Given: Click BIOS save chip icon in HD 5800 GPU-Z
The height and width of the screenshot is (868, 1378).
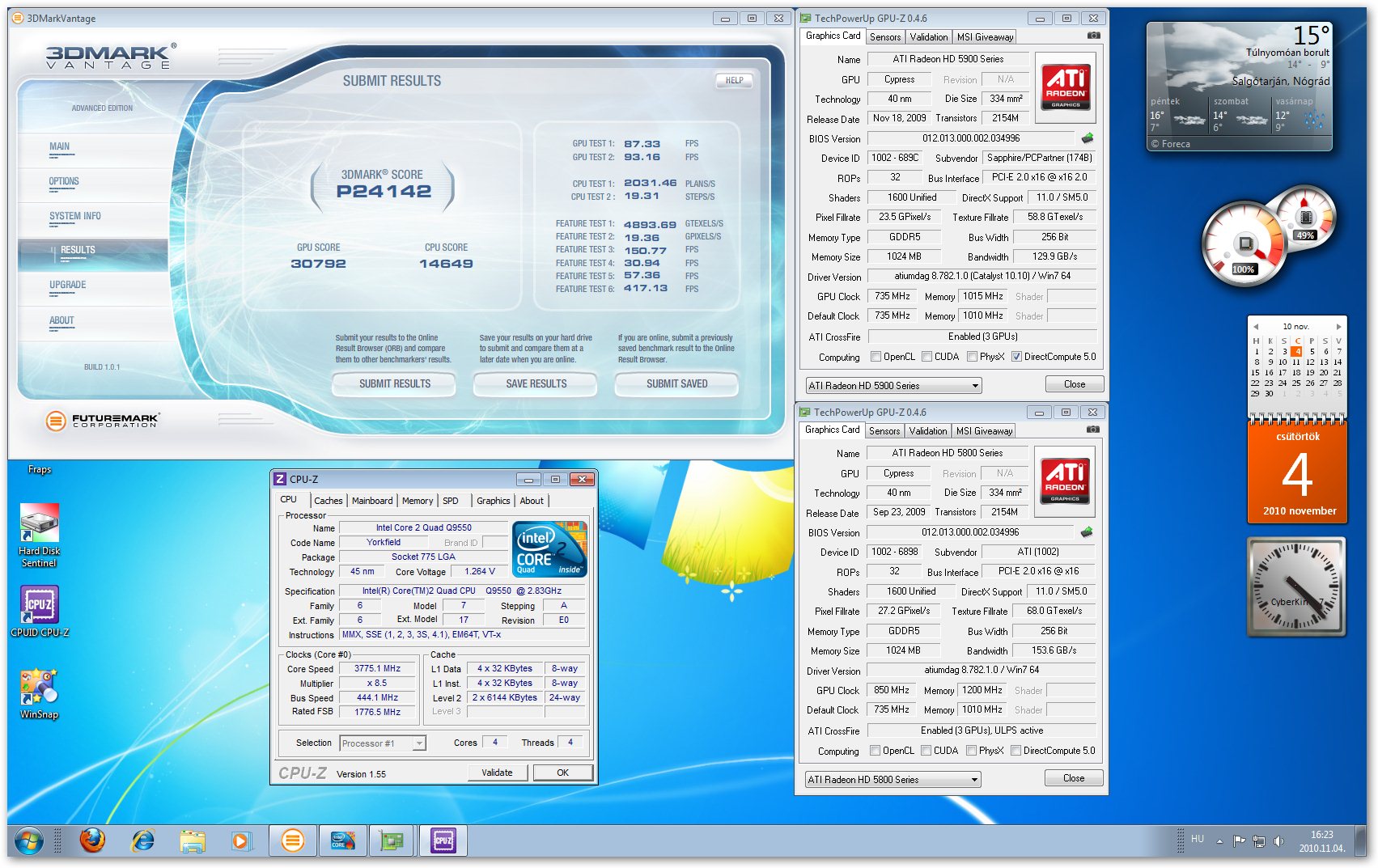Looking at the screenshot, I should pos(1087,532).
